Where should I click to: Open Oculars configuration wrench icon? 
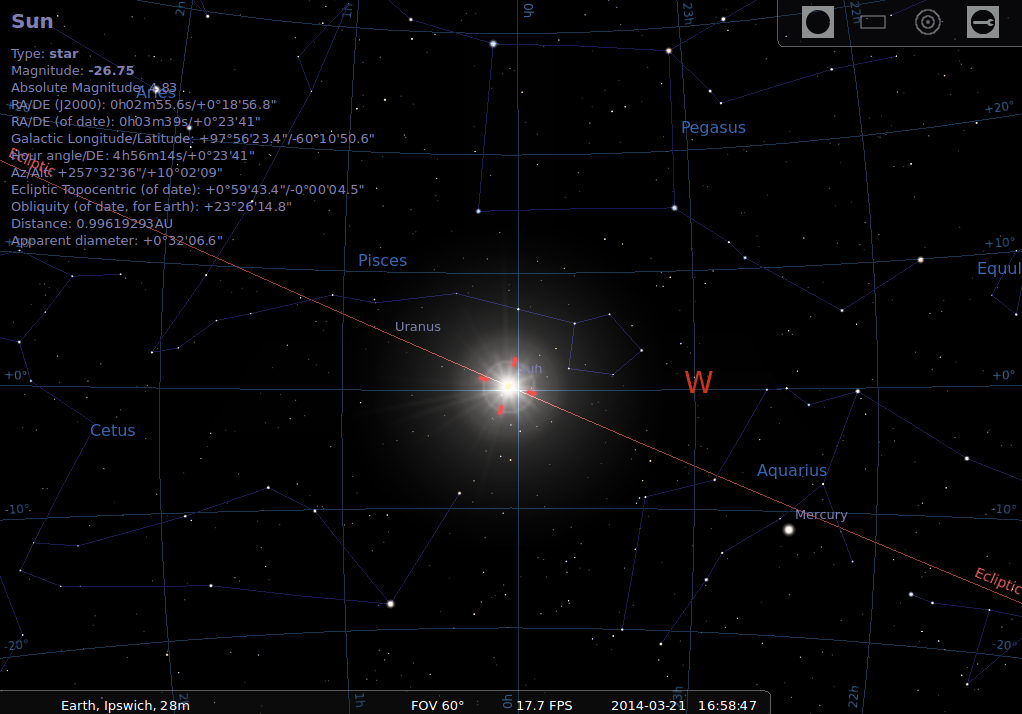click(x=983, y=22)
